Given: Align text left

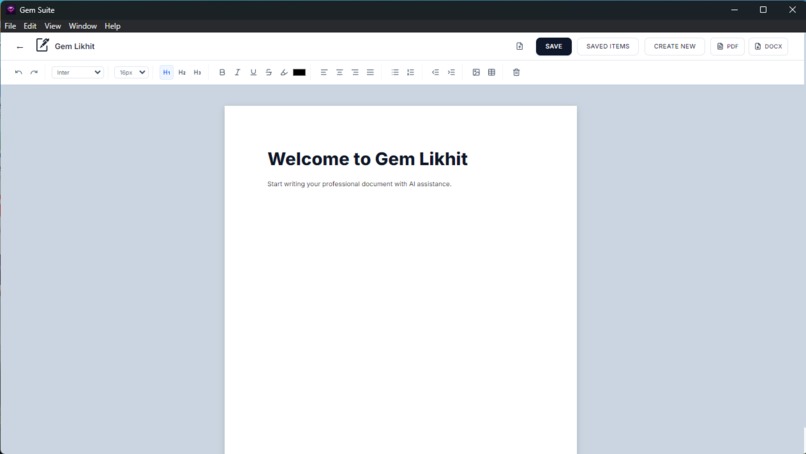Looking at the screenshot, I should point(324,72).
